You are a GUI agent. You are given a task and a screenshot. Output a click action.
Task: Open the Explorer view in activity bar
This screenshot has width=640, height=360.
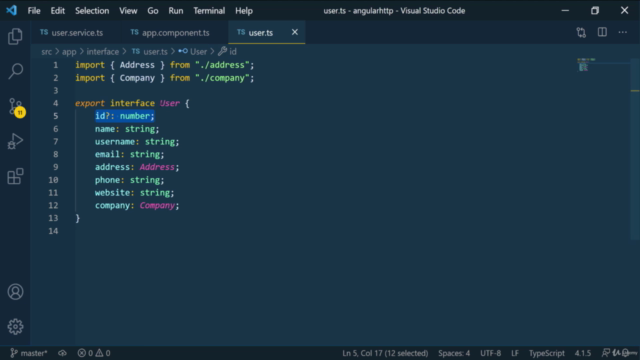[15, 36]
